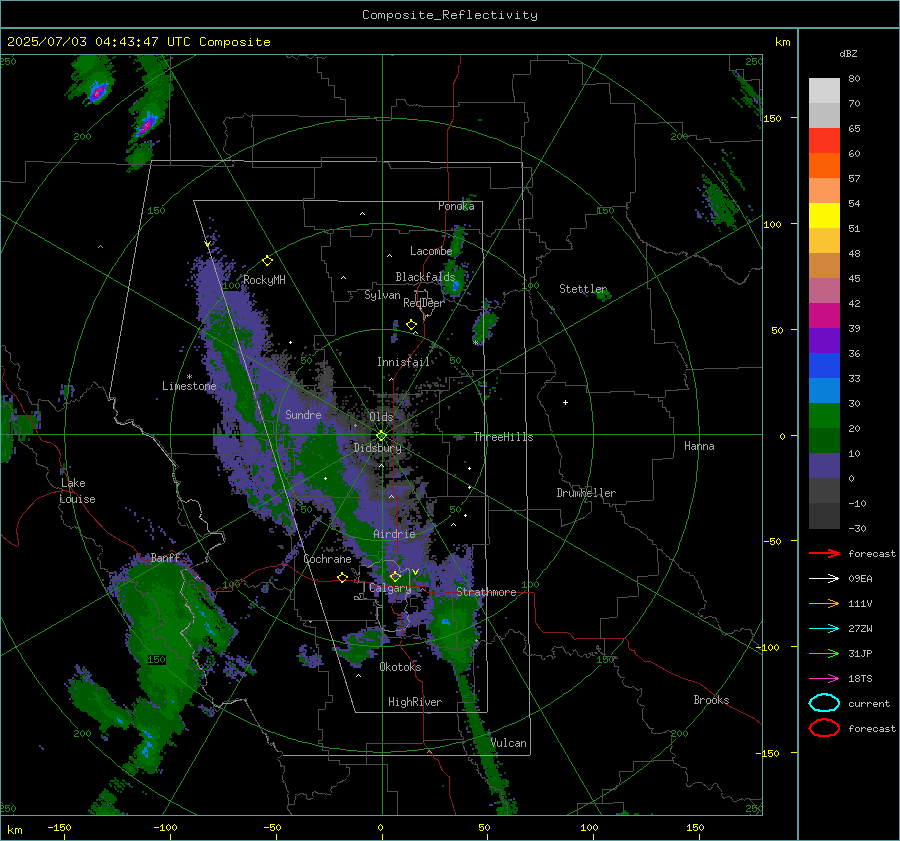Screen dimensions: 900x841
Task: Click the orange 111V arrow legend icon
Action: (x=824, y=603)
